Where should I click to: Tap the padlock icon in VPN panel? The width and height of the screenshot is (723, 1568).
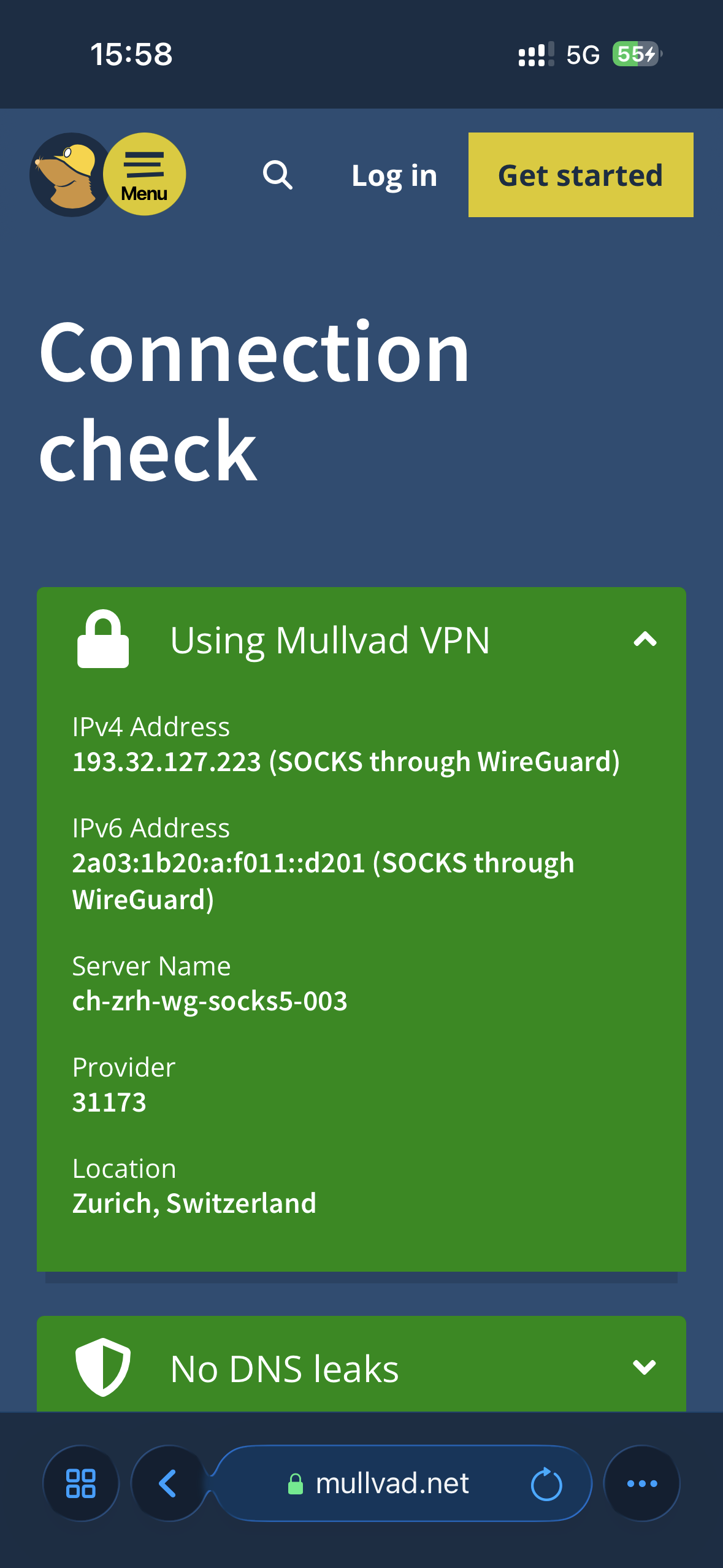[103, 639]
